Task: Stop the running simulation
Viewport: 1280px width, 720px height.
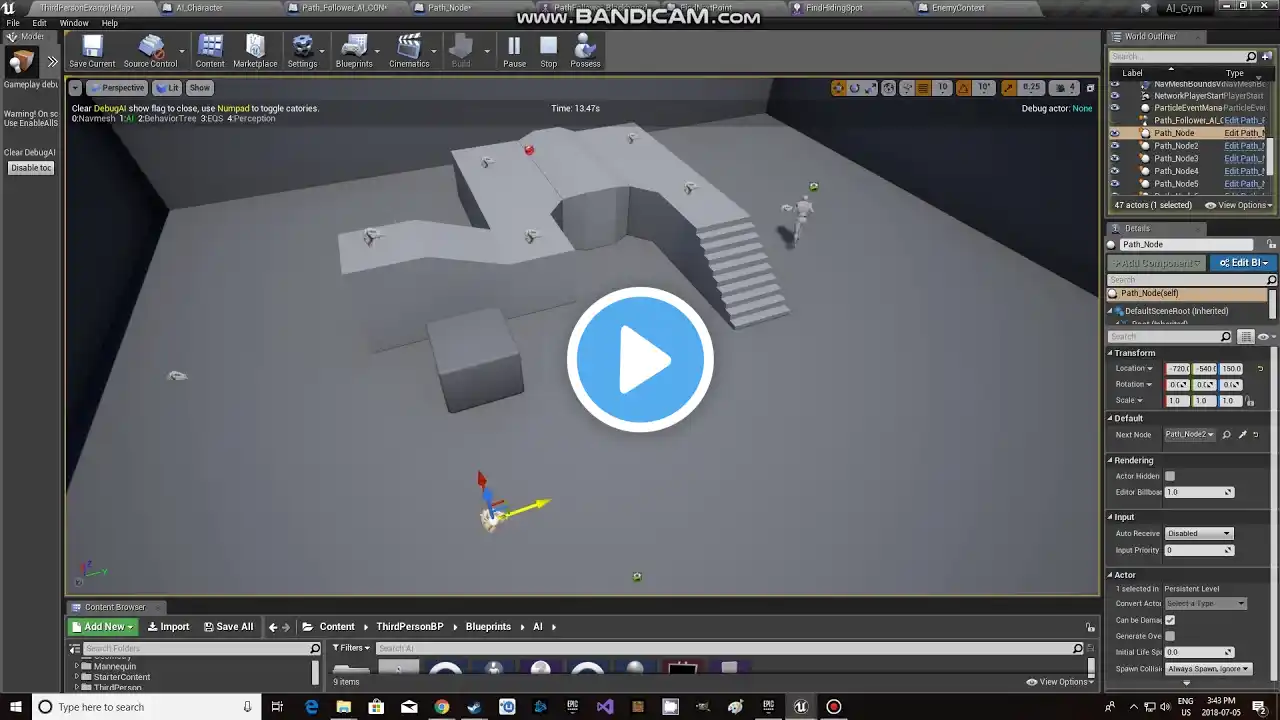Action: click(x=548, y=52)
